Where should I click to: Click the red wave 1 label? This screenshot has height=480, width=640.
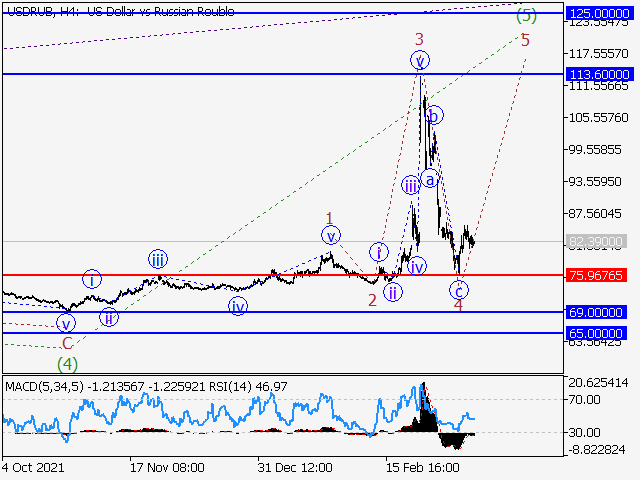click(x=329, y=218)
